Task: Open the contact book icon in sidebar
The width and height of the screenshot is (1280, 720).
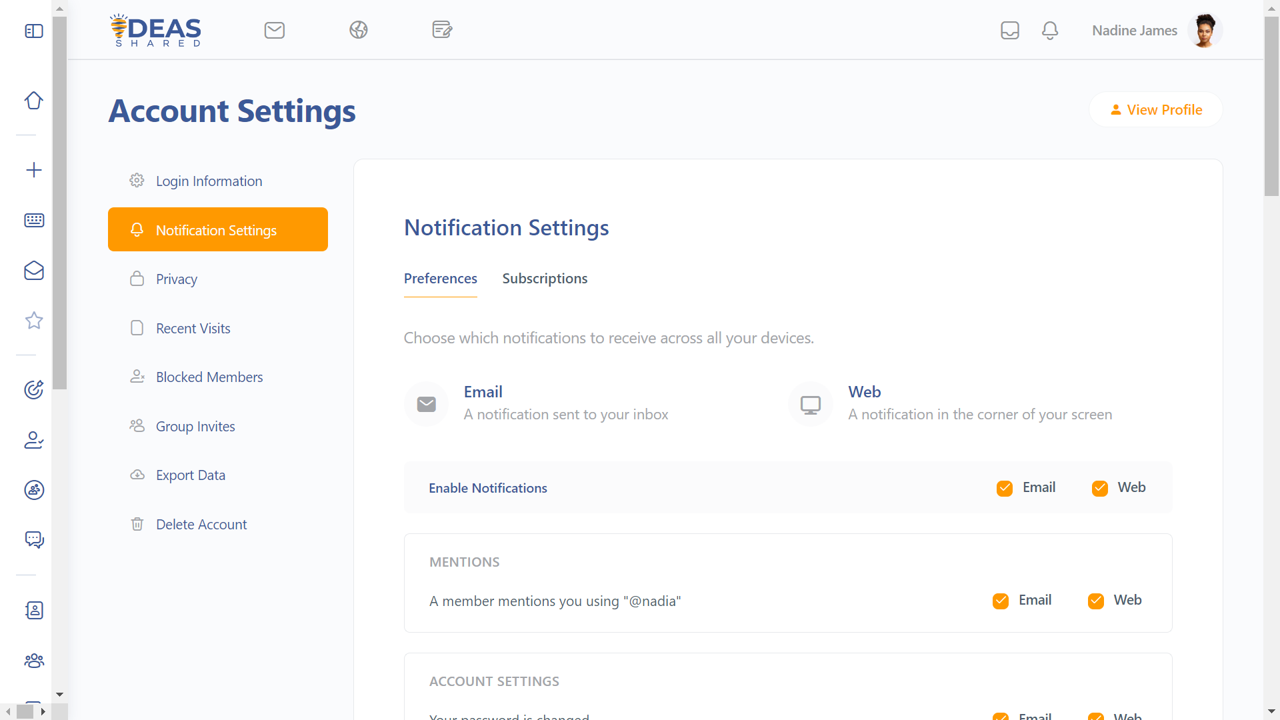Action: [x=34, y=610]
